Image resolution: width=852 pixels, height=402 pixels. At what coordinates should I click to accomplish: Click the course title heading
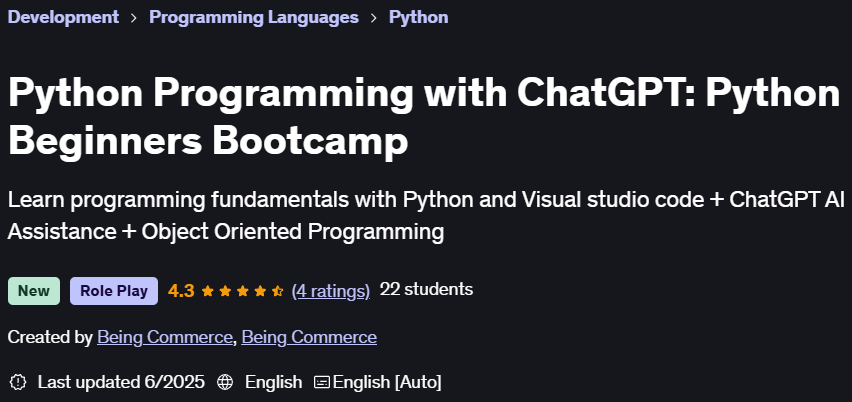(x=424, y=116)
